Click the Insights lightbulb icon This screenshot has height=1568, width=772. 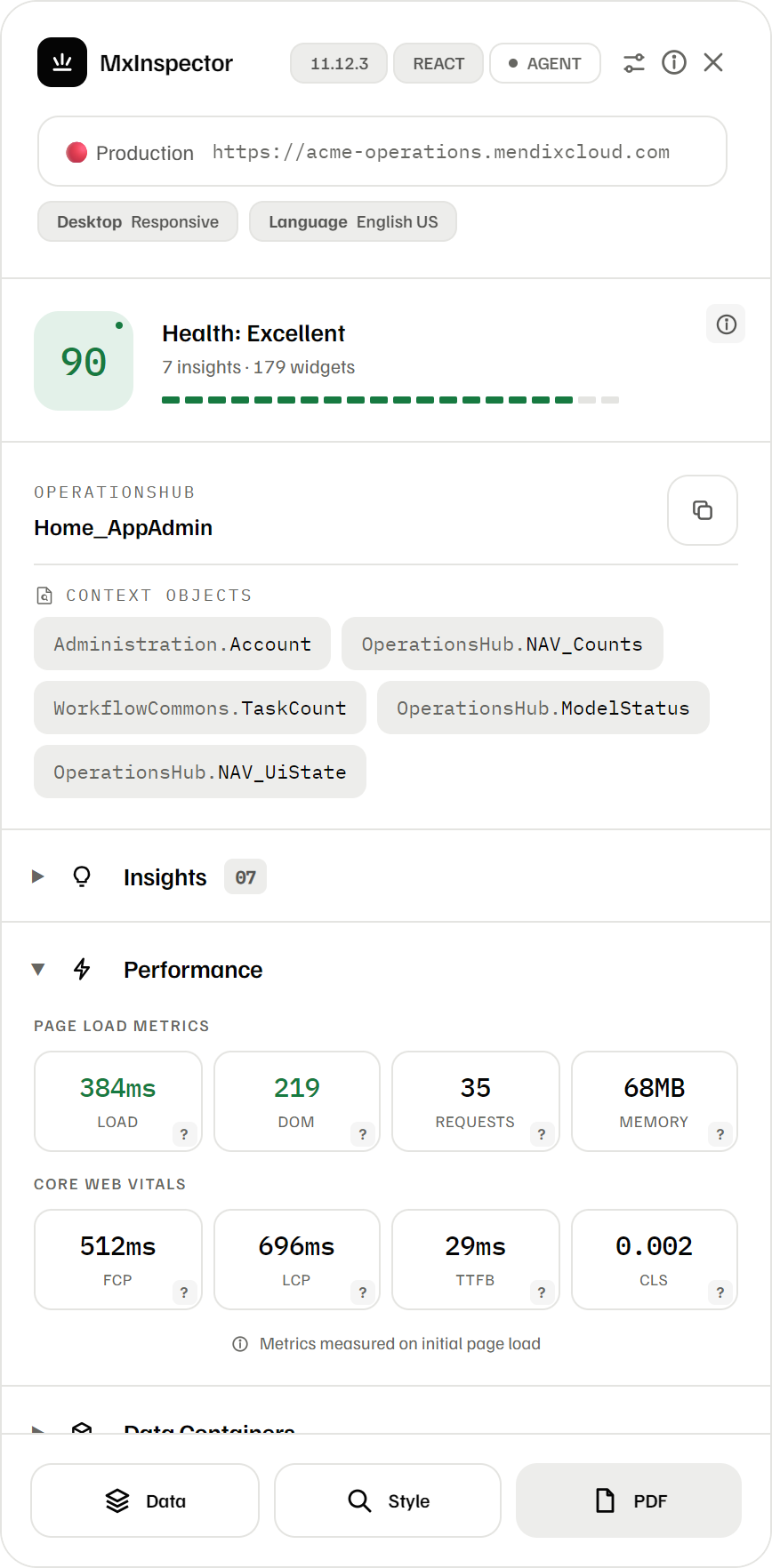point(82,877)
